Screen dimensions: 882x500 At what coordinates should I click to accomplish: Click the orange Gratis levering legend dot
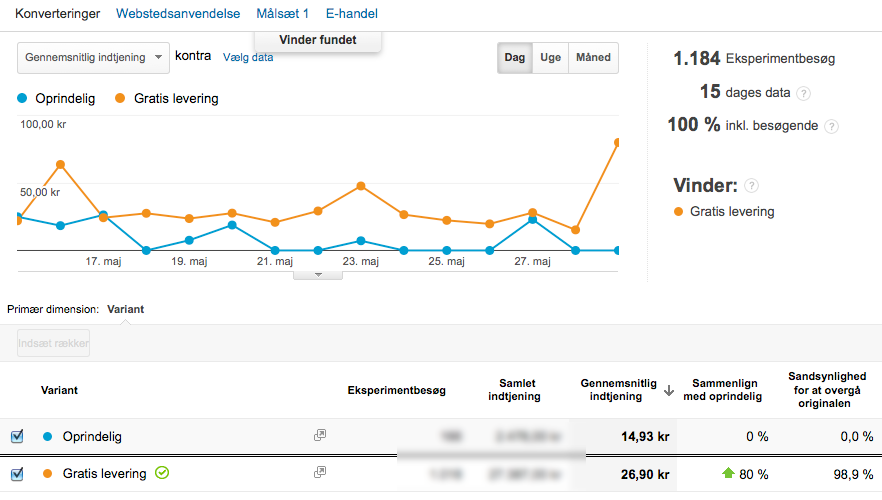(x=120, y=98)
